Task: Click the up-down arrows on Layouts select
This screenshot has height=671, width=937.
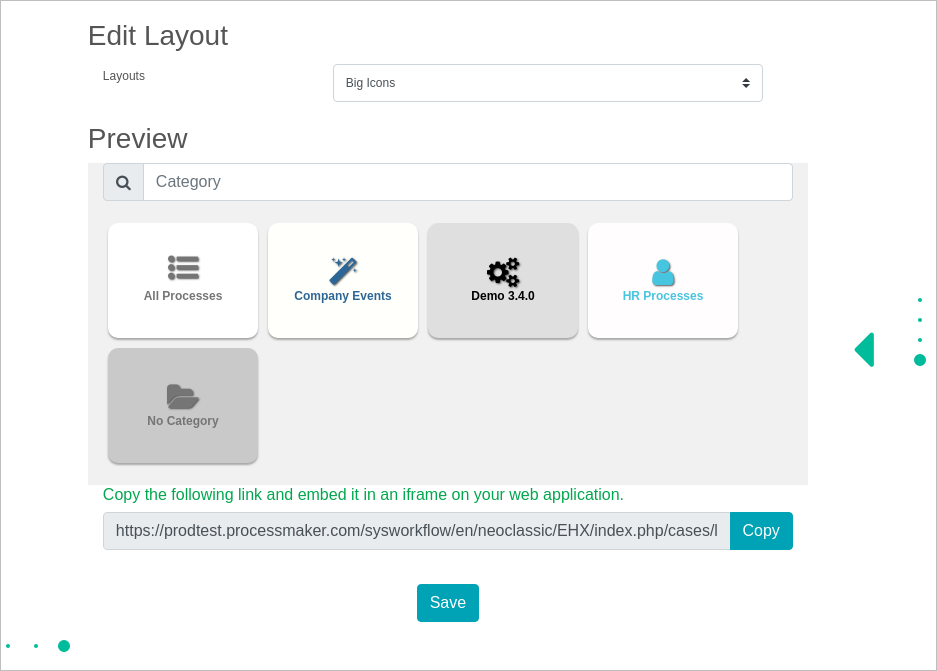Action: click(x=746, y=83)
